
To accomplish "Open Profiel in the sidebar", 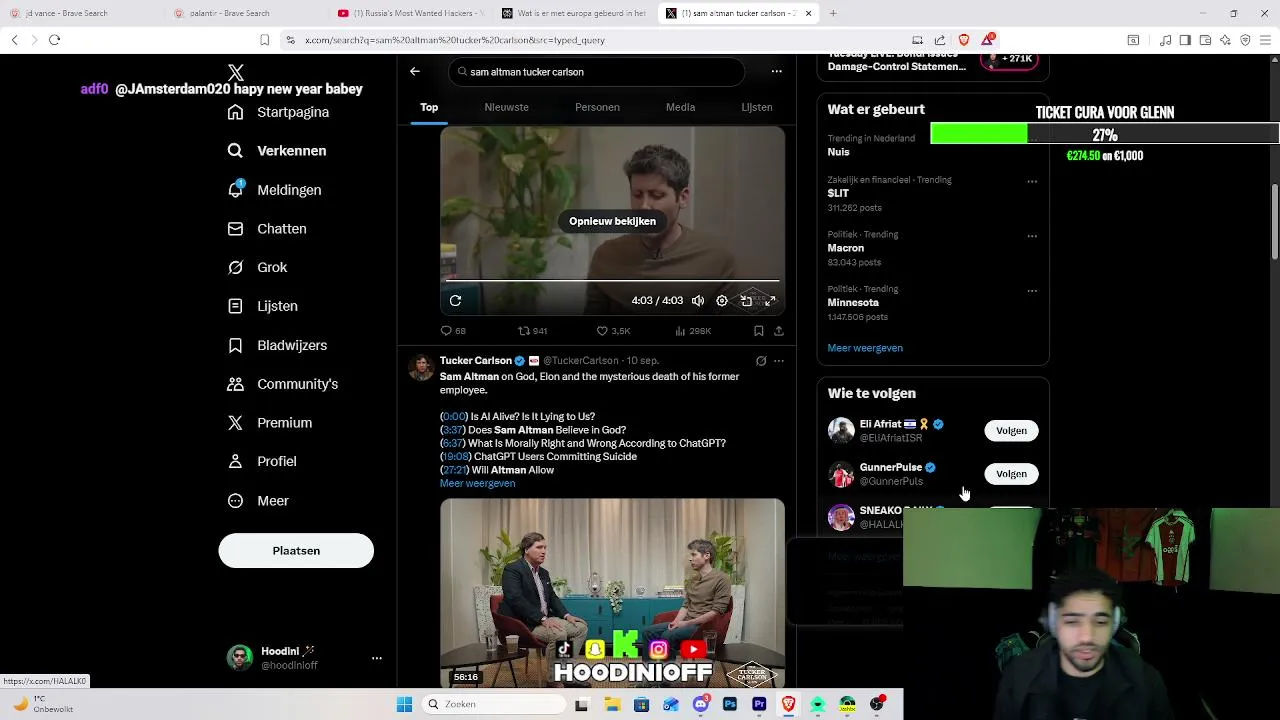I will pos(261,461).
